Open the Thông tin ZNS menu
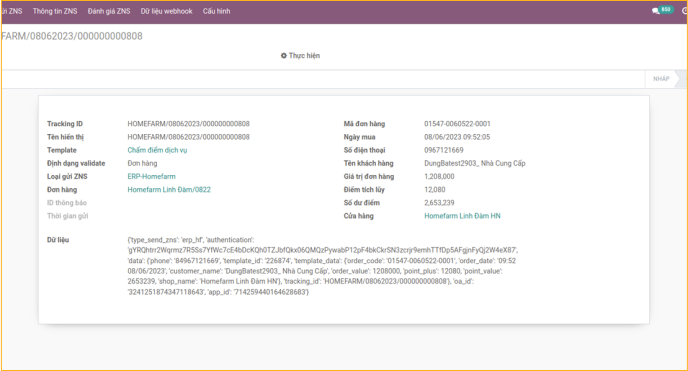This screenshot has height=371, width=688. point(55,11)
